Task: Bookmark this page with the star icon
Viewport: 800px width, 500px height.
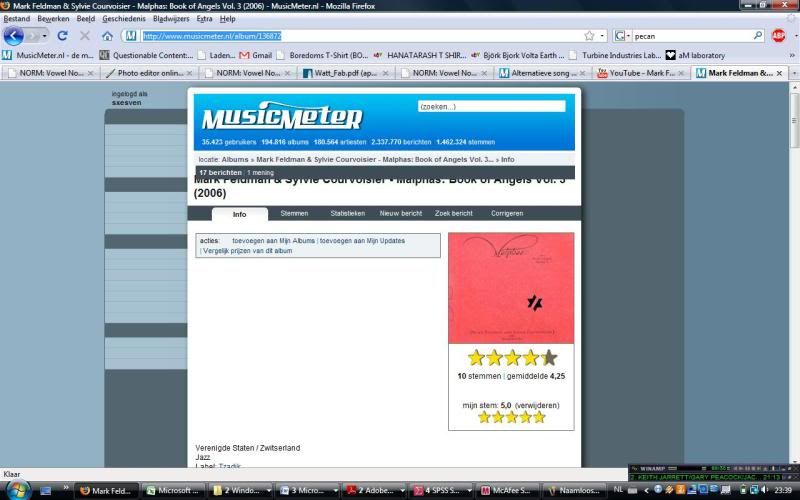Action: point(589,36)
